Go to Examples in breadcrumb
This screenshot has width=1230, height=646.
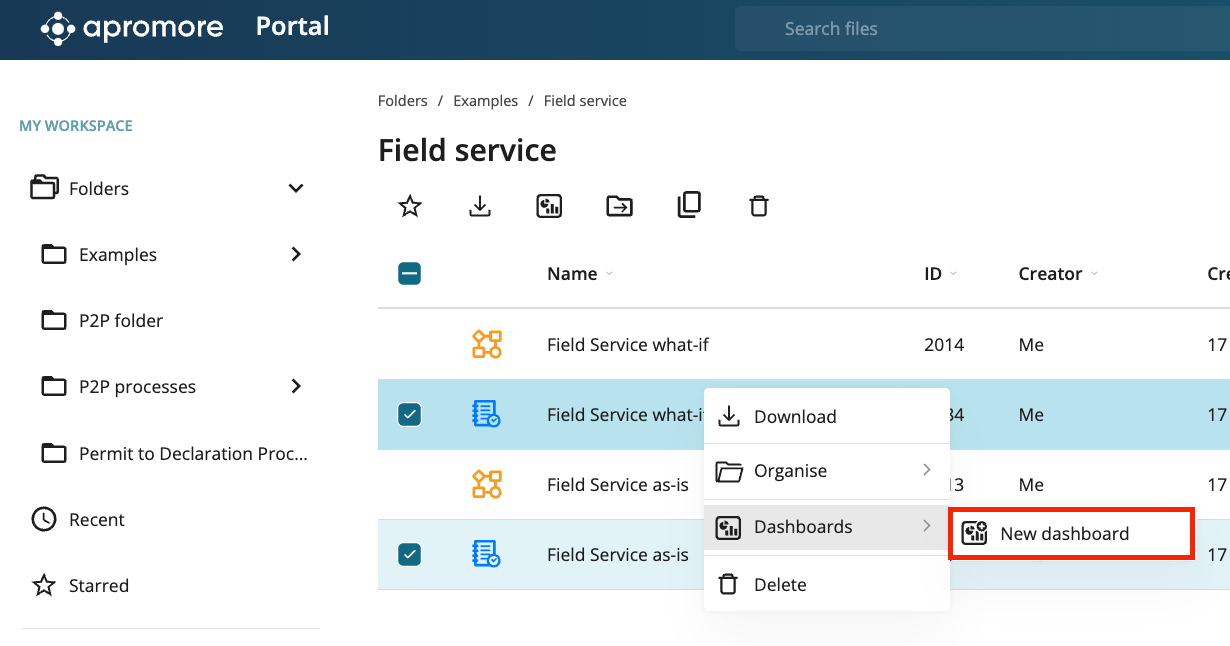tap(485, 101)
